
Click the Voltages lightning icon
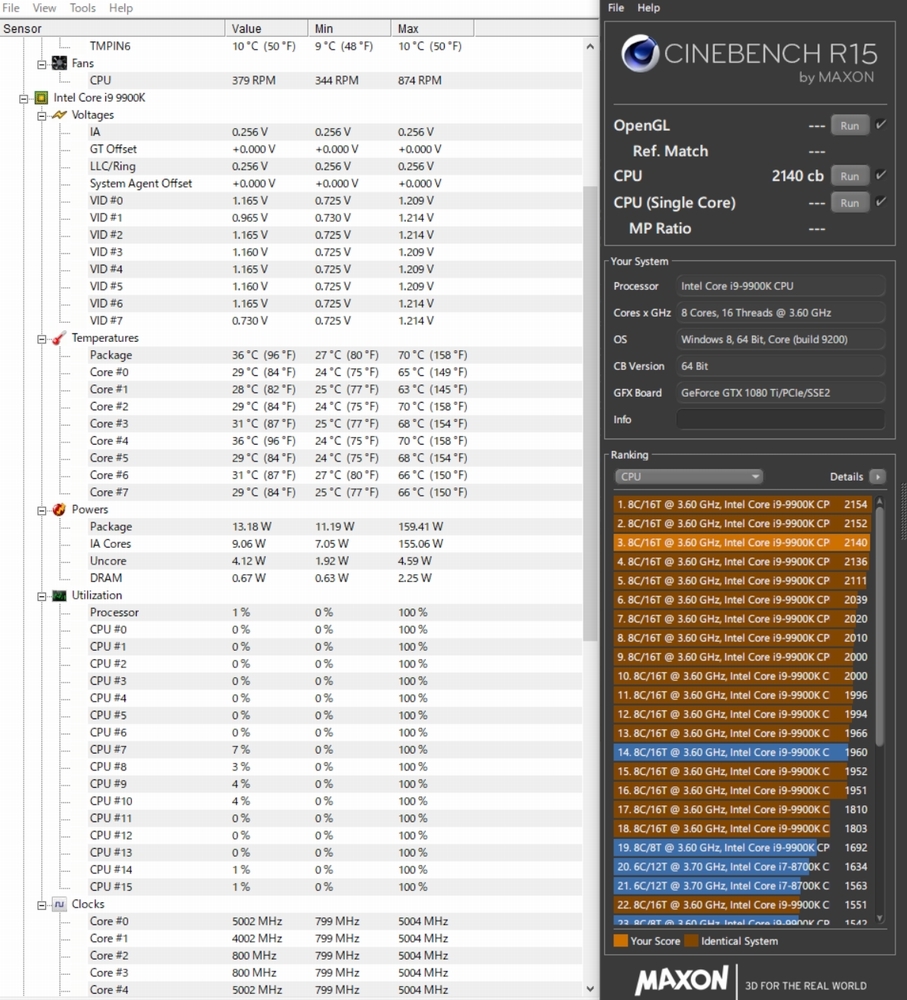(x=59, y=115)
